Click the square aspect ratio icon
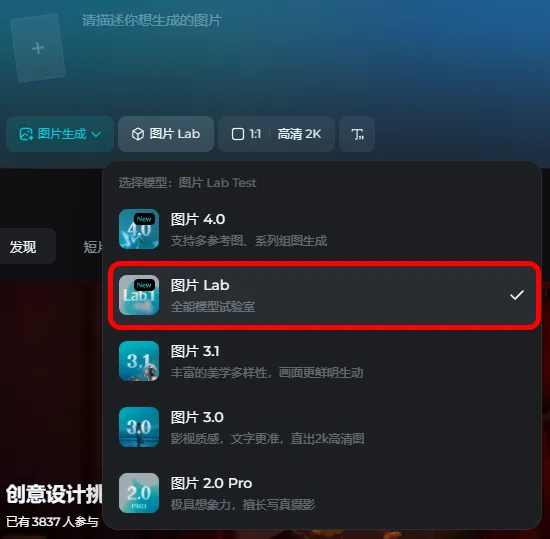550x539 pixels. click(238, 134)
